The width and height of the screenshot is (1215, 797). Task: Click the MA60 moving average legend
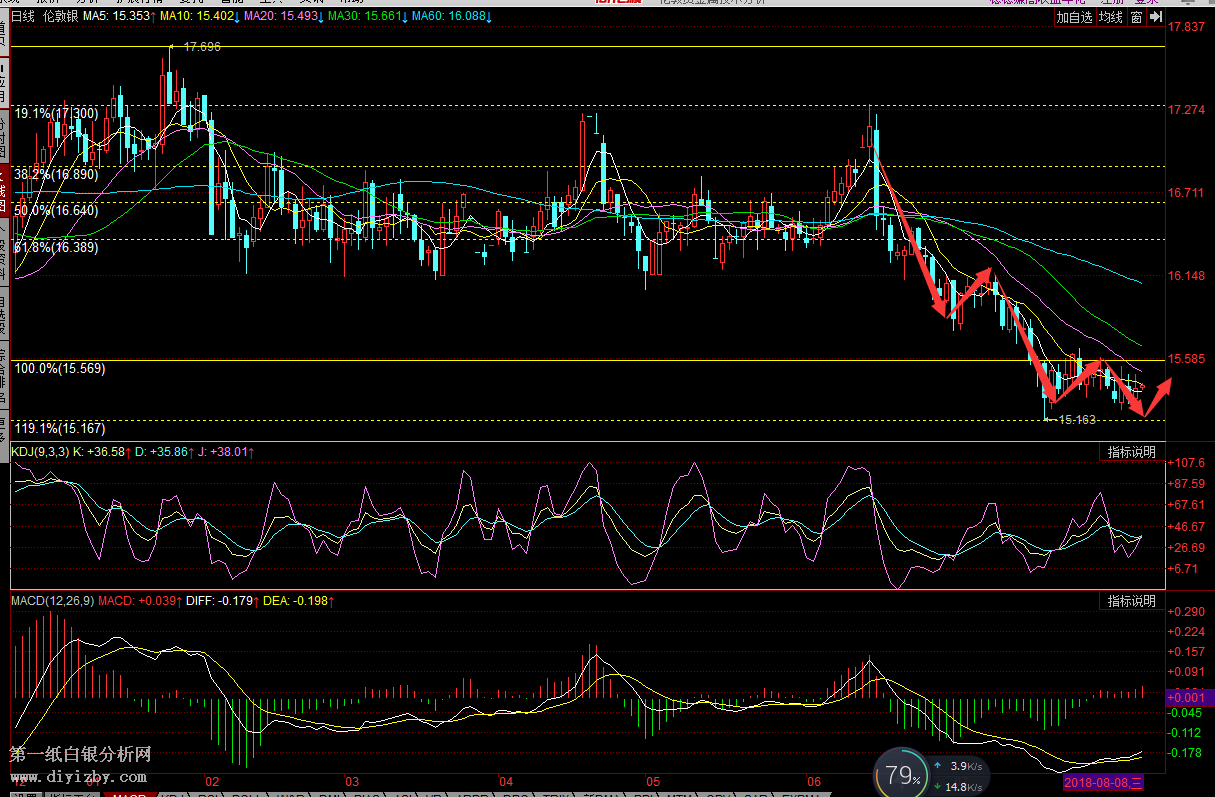[450, 17]
